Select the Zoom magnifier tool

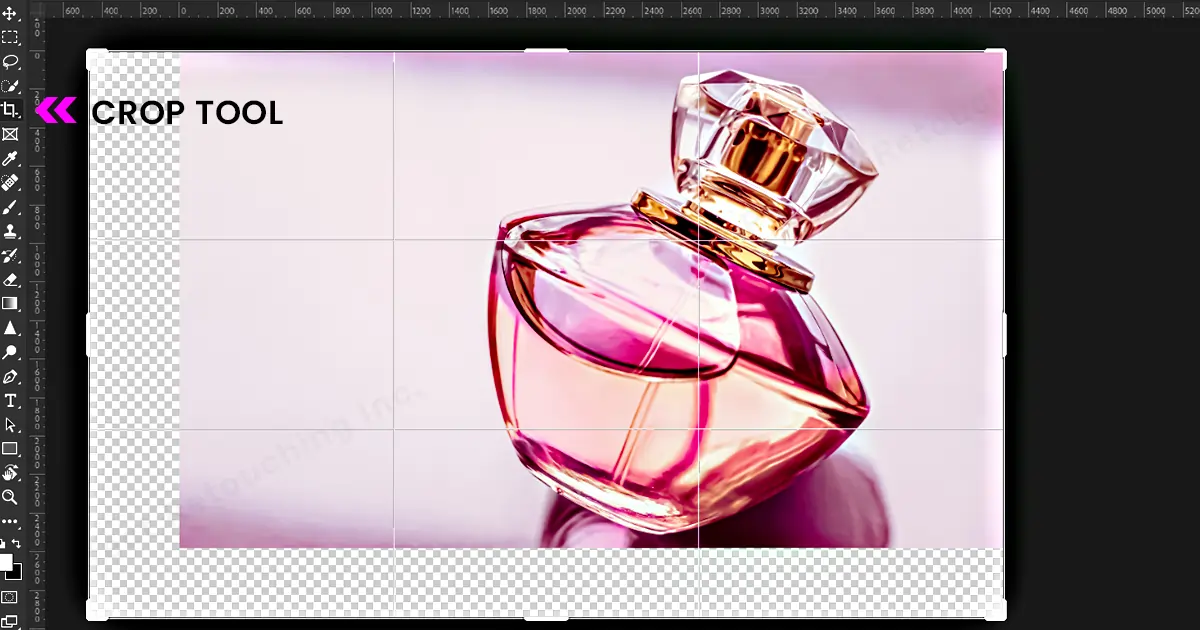(x=10, y=497)
